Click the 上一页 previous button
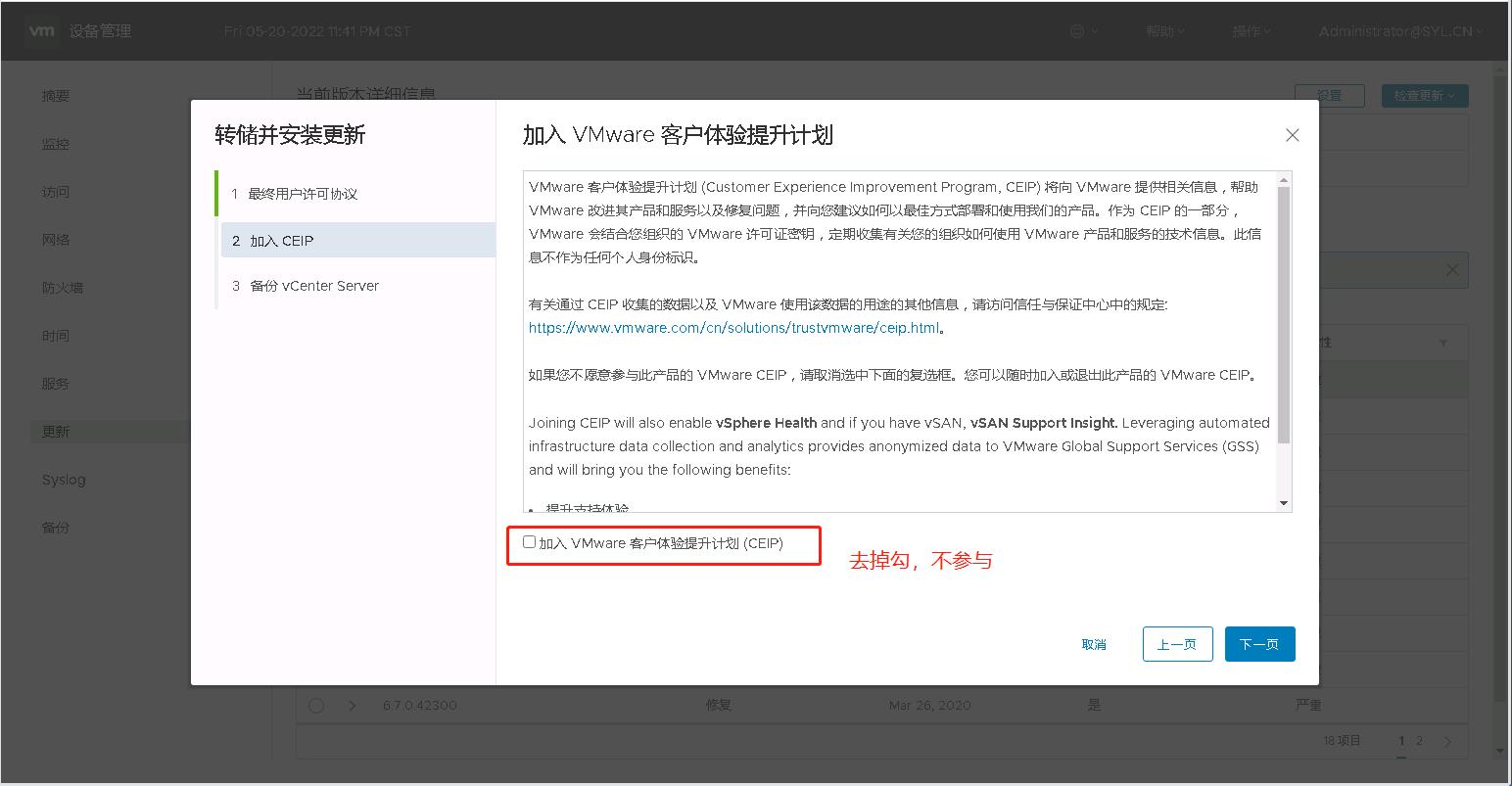This screenshot has width=1512, height=786. (x=1177, y=644)
